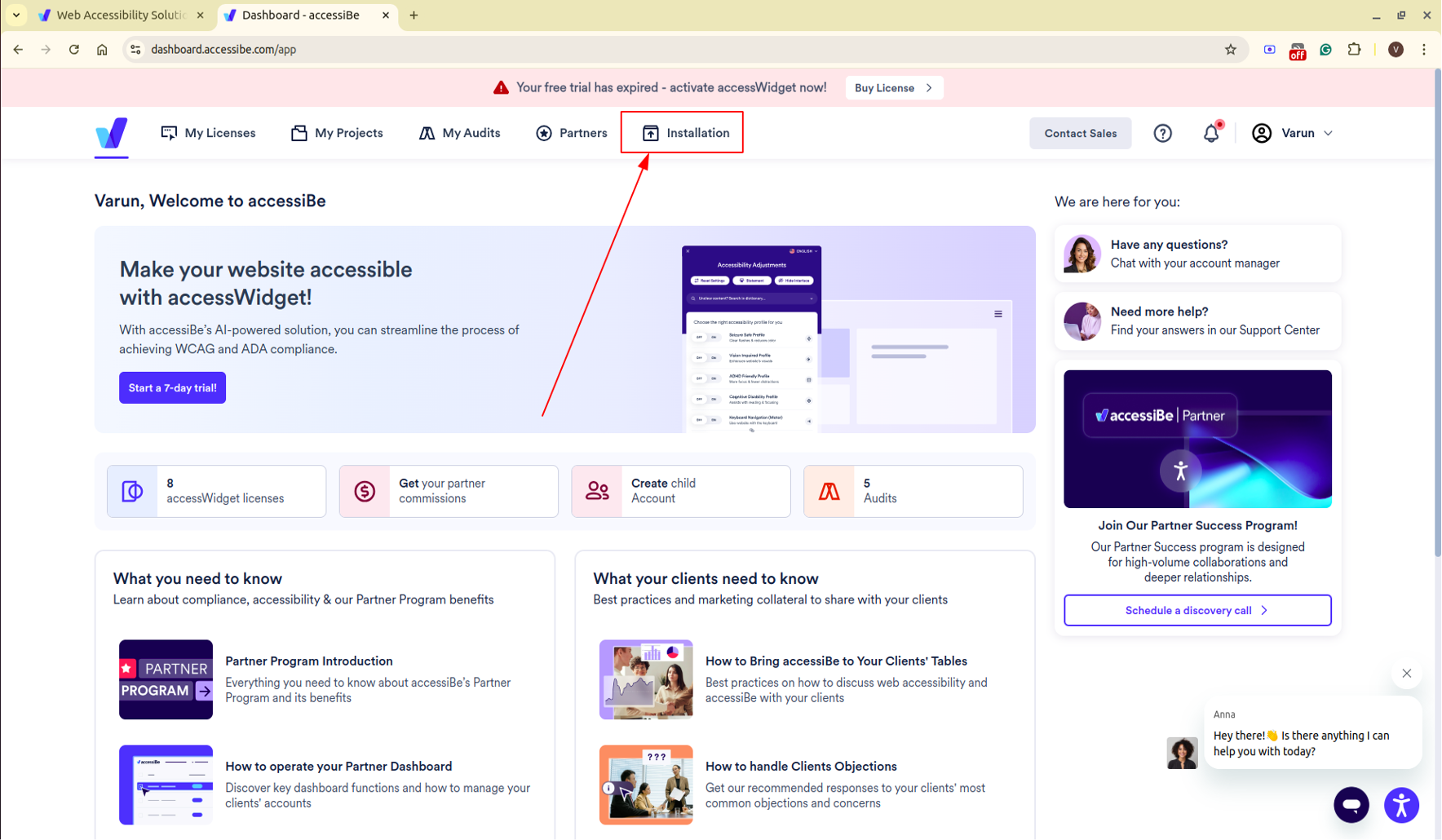Start a 7-day trial button
Viewport: 1442px width, 840px height.
tap(172, 388)
